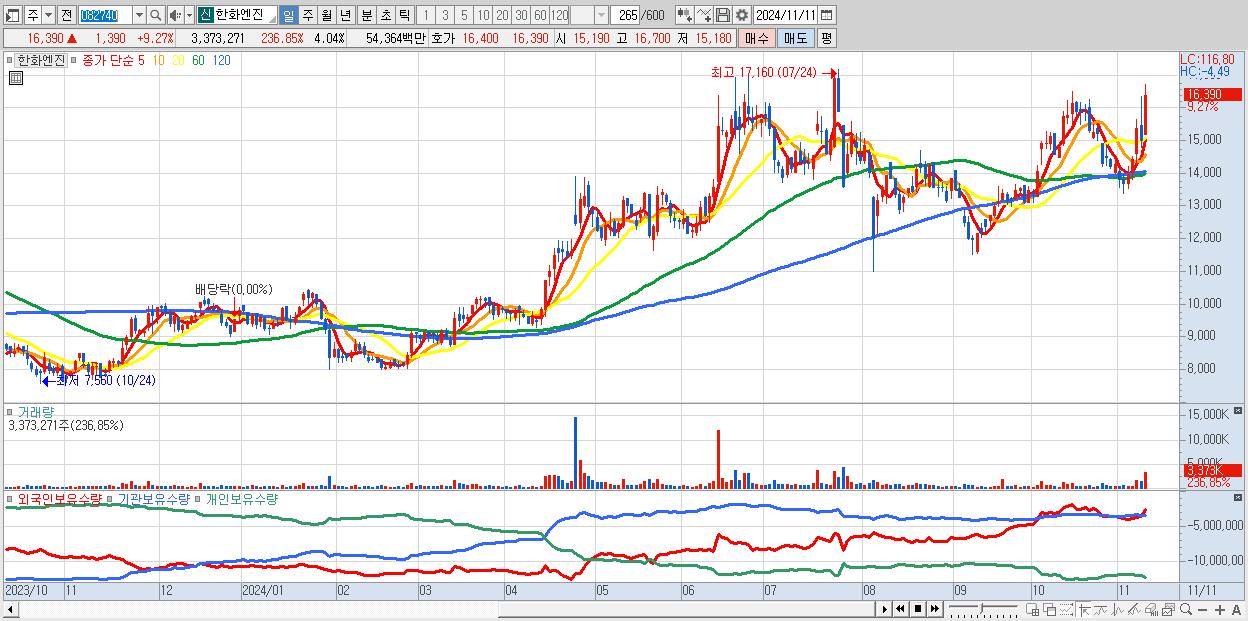Click the bottom magnifier zoom icon
This screenshot has width=1248, height=621.
click(1186, 610)
